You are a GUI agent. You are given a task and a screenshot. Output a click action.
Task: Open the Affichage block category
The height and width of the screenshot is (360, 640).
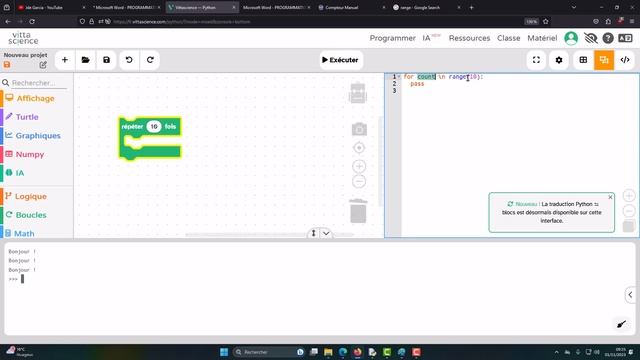pyautogui.click(x=36, y=98)
